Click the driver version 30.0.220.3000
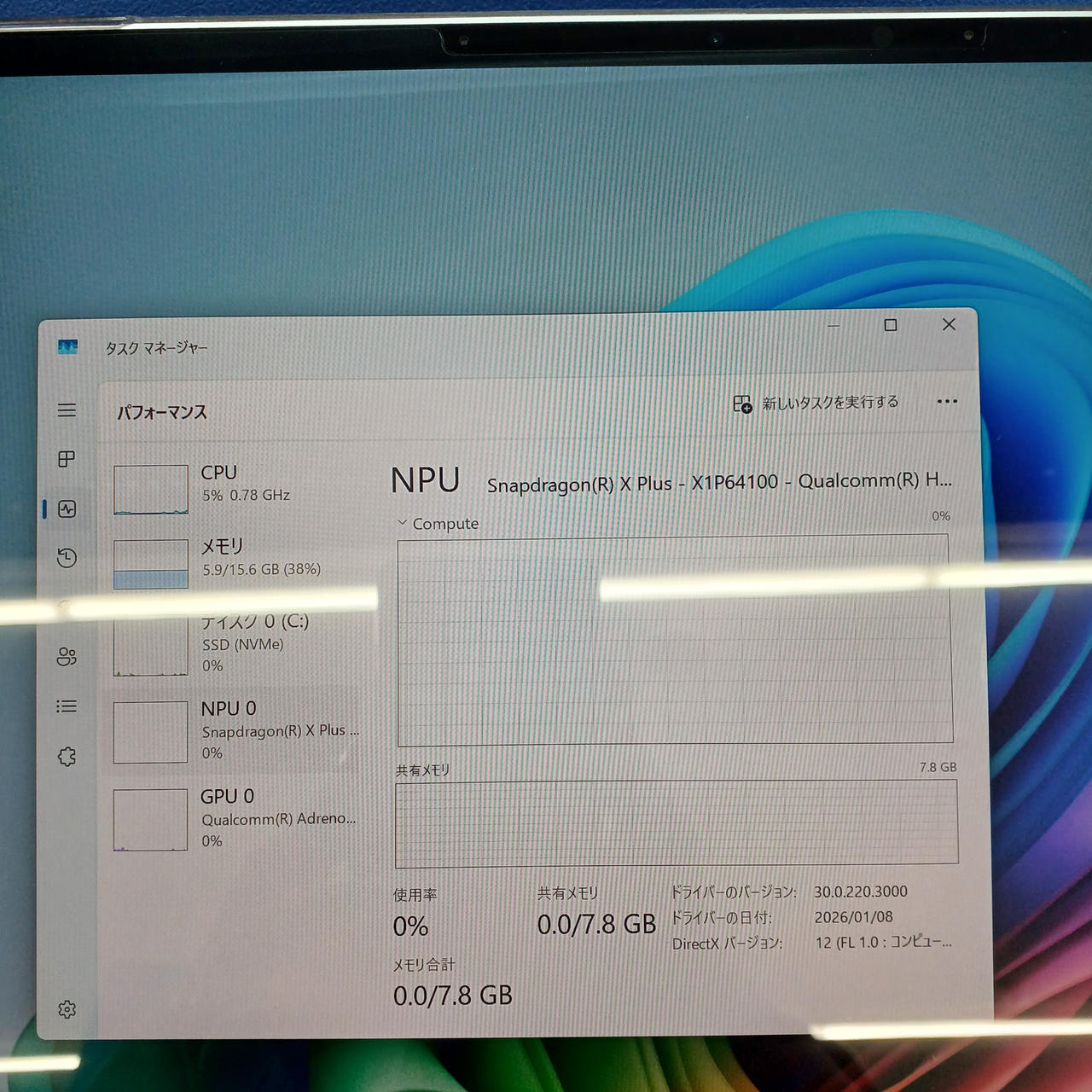This screenshot has height=1092, width=1092. (x=861, y=892)
